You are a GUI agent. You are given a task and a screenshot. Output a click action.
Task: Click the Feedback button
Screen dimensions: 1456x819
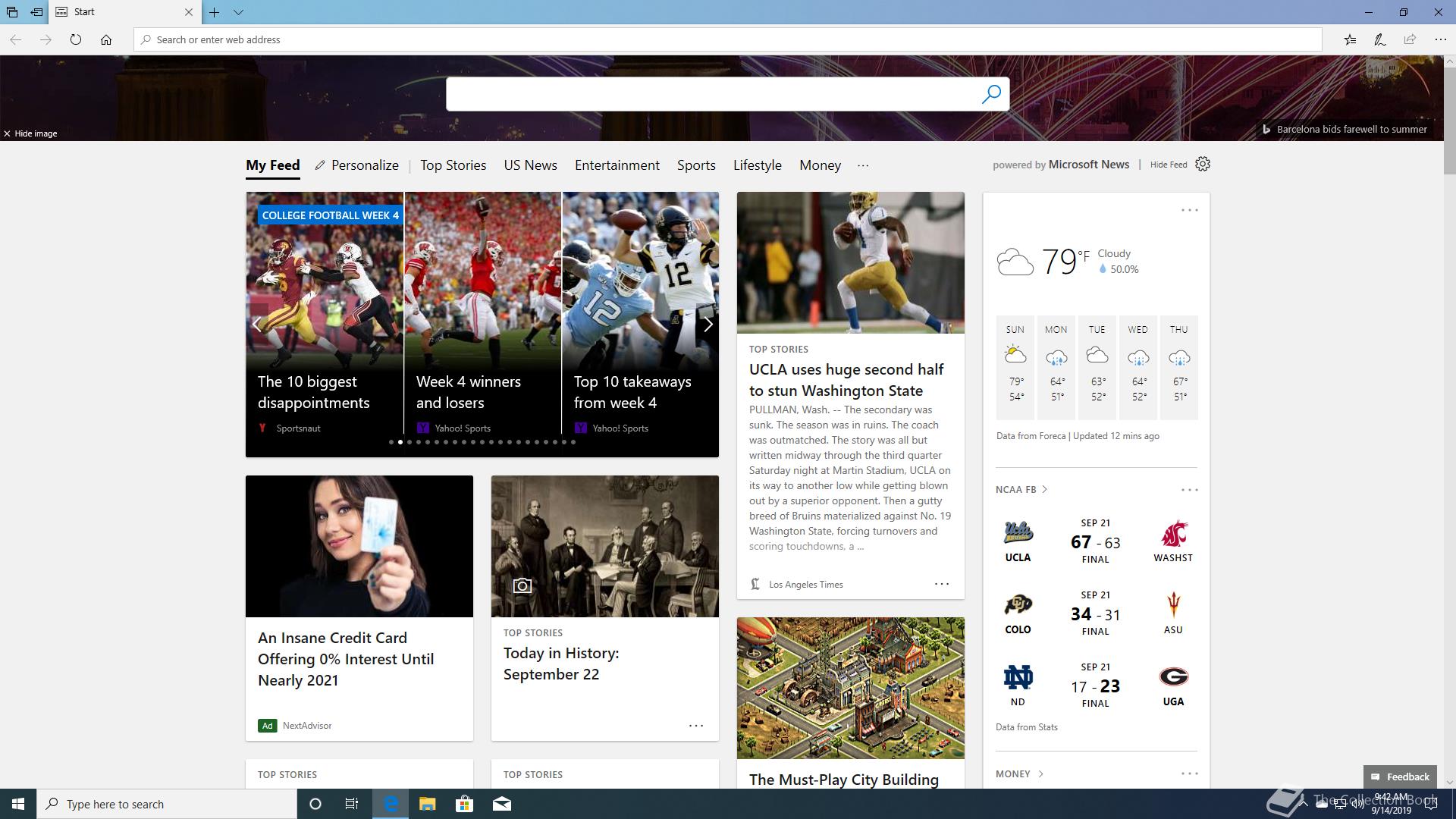coord(1400,777)
